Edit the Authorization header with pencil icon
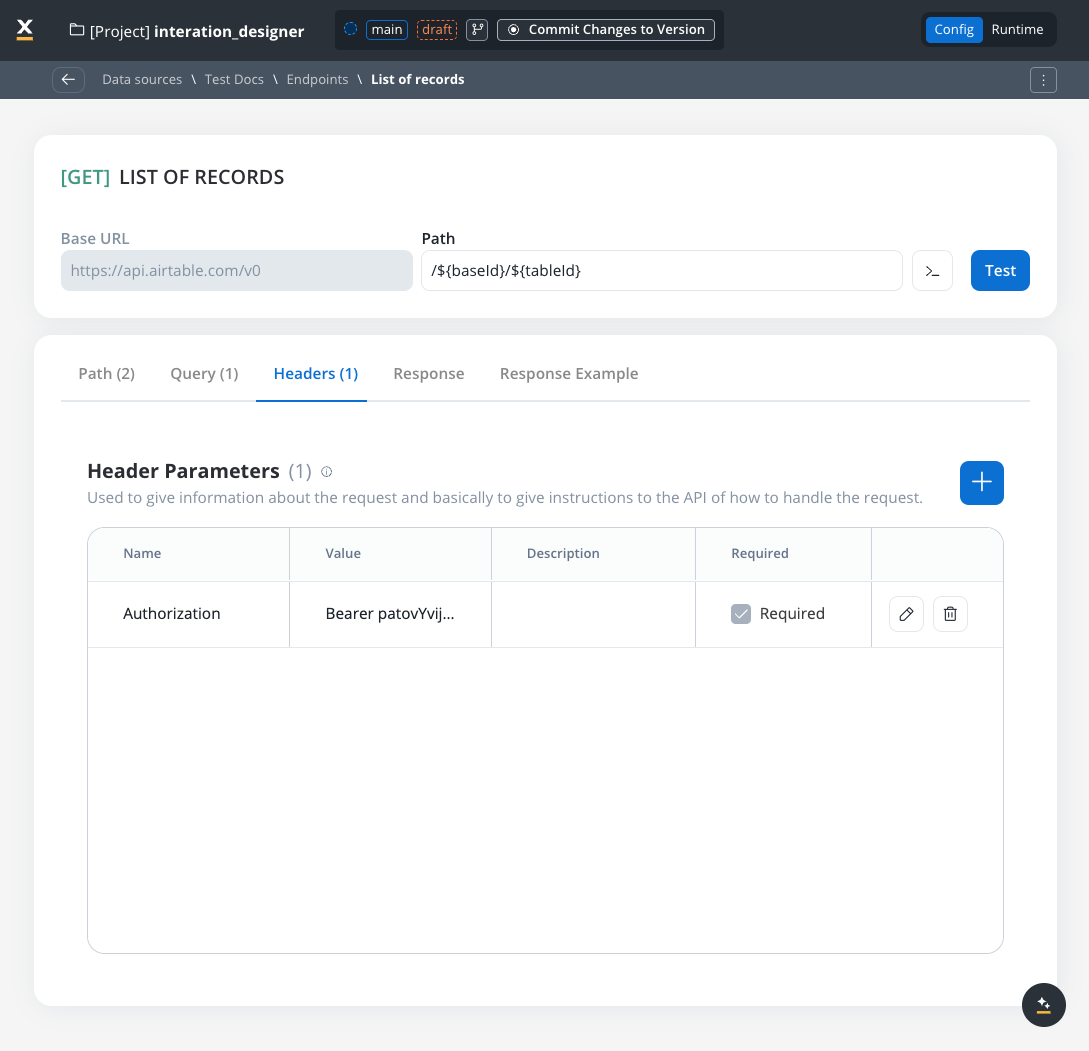Screen dimensions: 1089x1051 coord(906,614)
